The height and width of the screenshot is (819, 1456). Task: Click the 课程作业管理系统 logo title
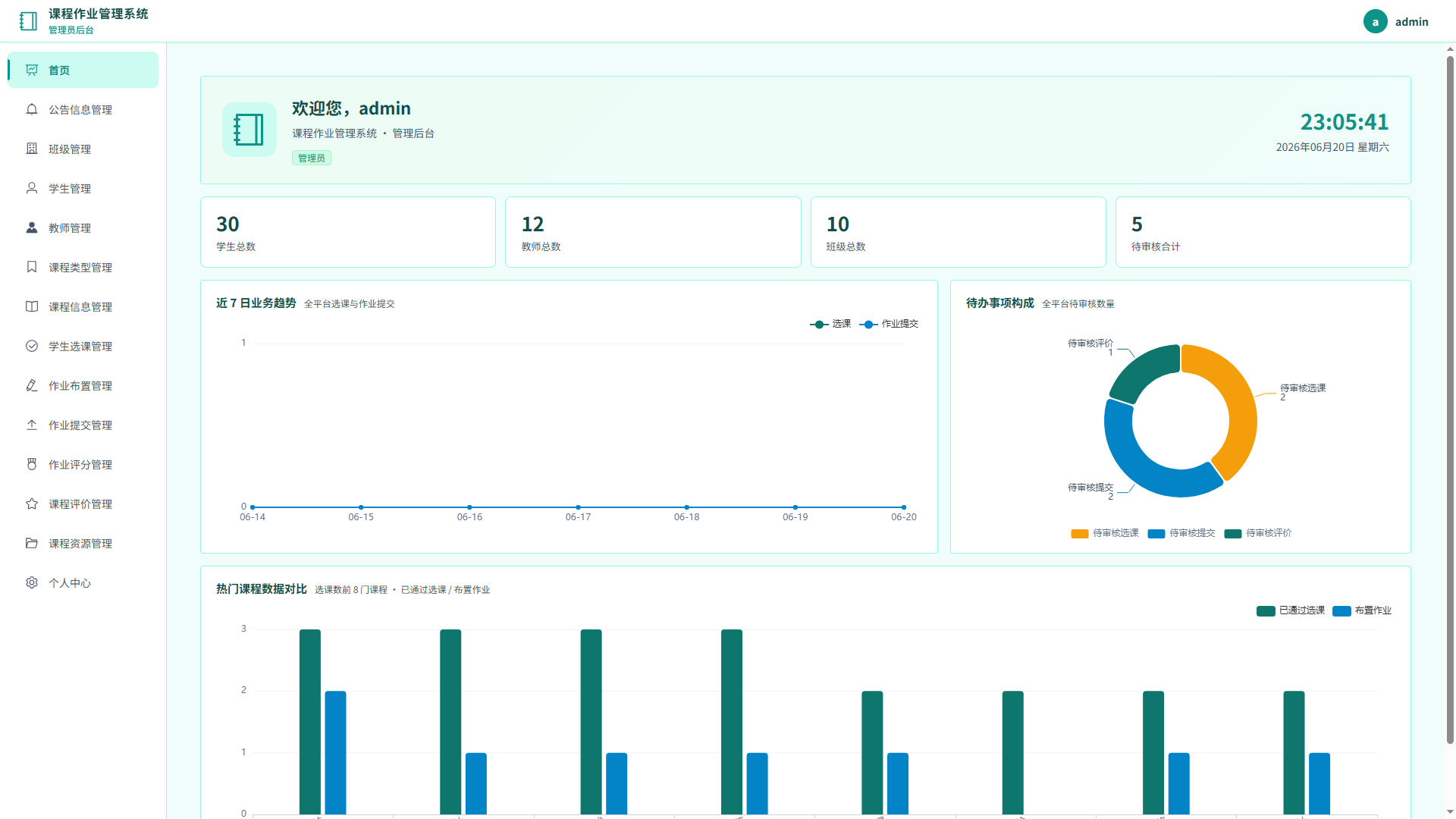[99, 14]
